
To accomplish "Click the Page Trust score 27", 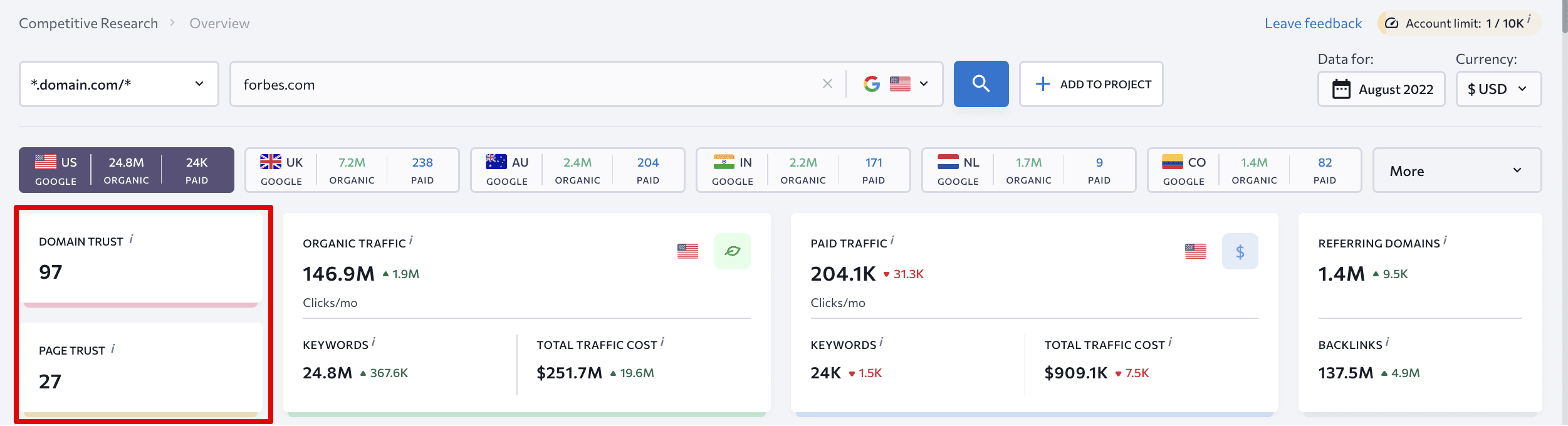I will click(x=50, y=382).
